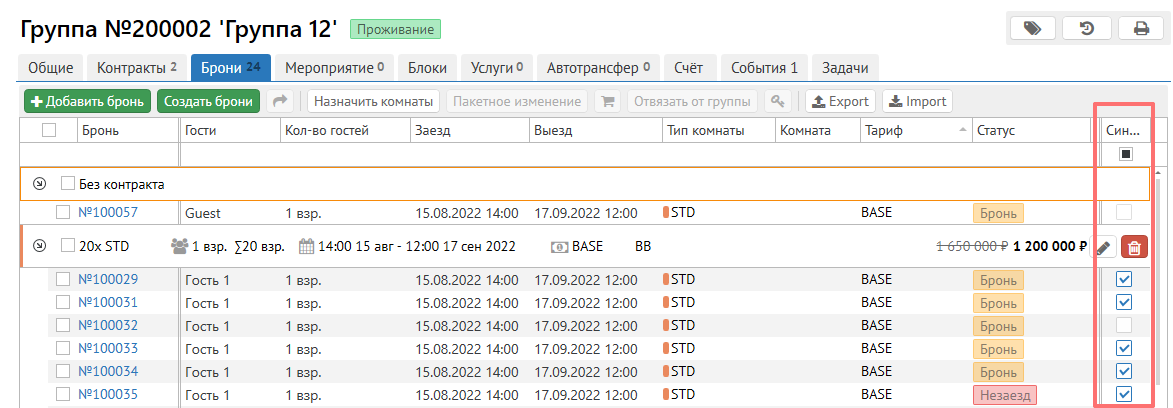Click the key icon in toolbar
This screenshot has width=1173, height=408.
pos(778,101)
